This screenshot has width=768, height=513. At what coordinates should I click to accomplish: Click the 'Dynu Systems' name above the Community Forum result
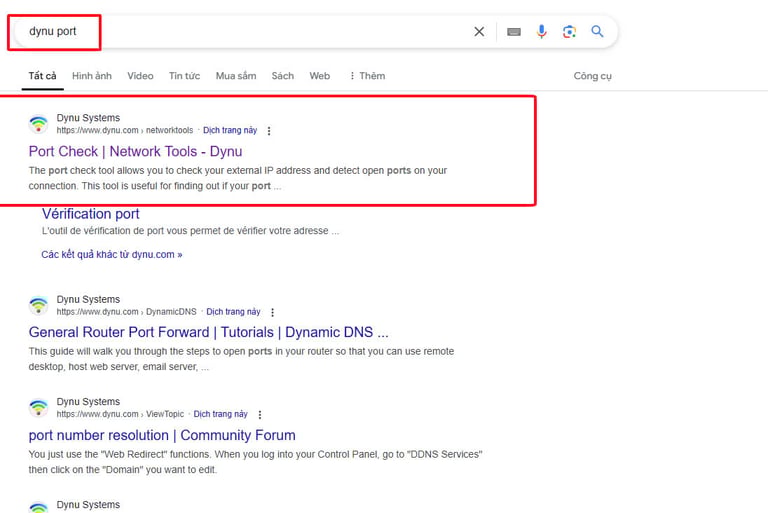(x=88, y=402)
